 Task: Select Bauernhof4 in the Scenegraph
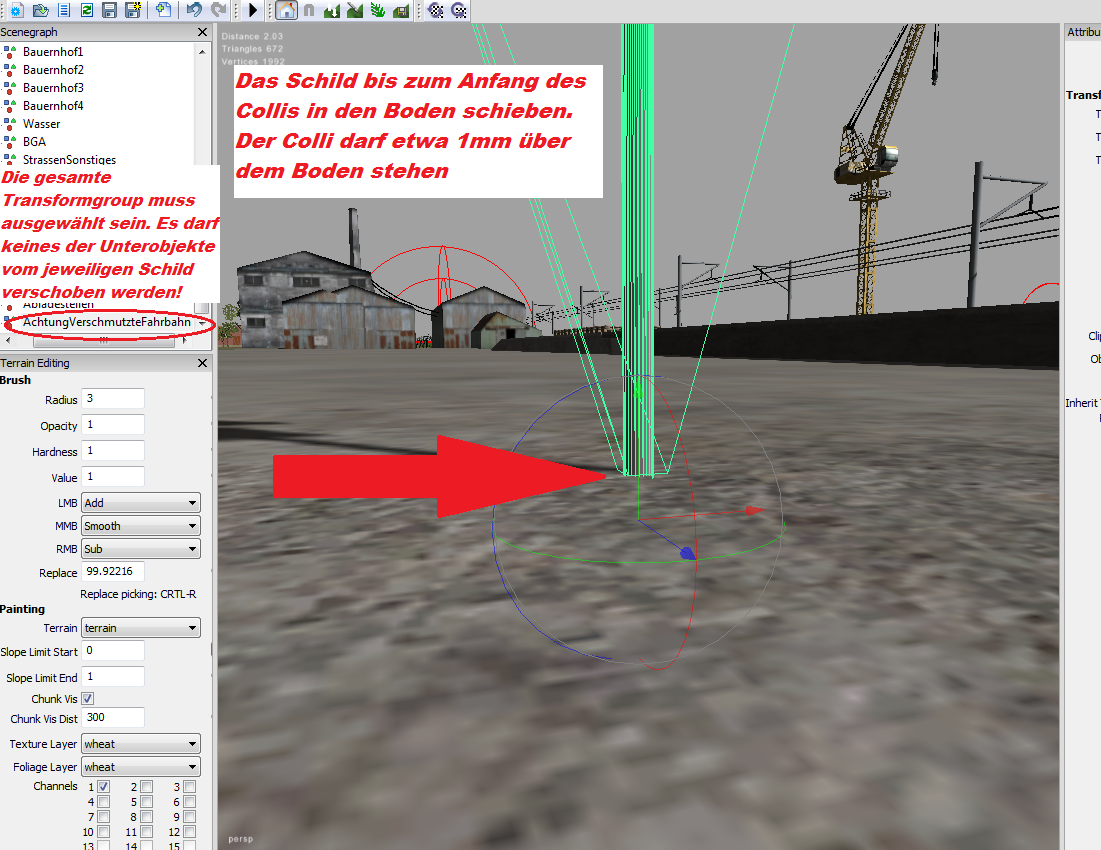pyautogui.click(x=53, y=106)
